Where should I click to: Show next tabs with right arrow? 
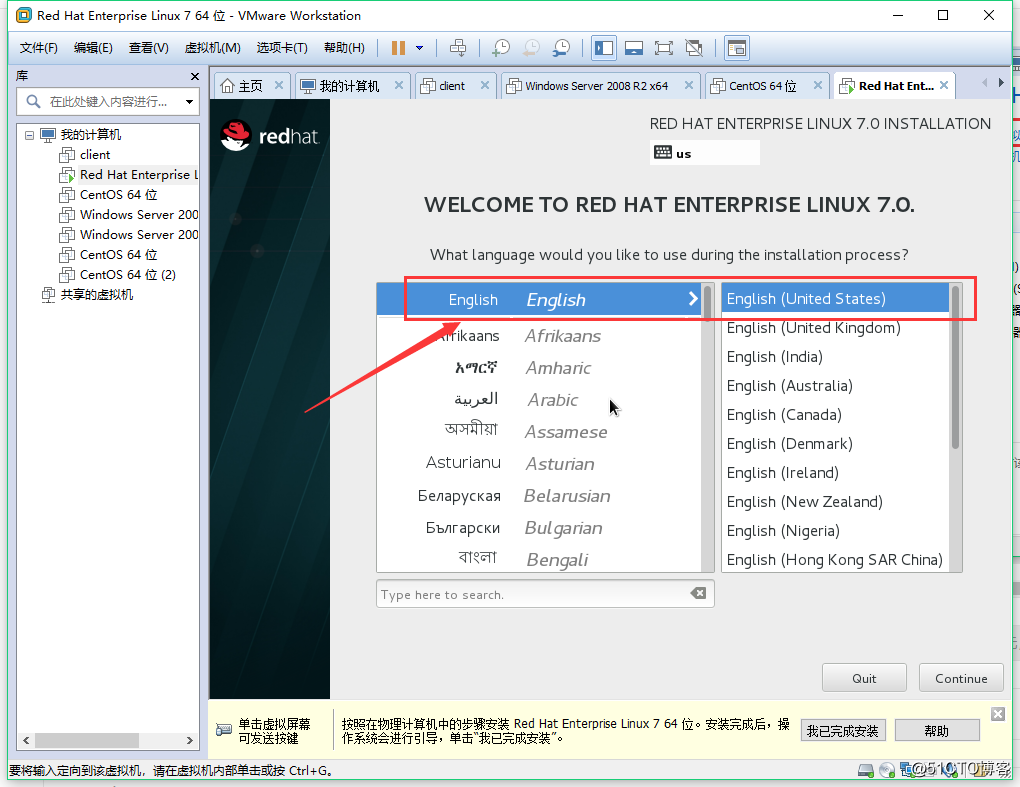(x=1000, y=83)
